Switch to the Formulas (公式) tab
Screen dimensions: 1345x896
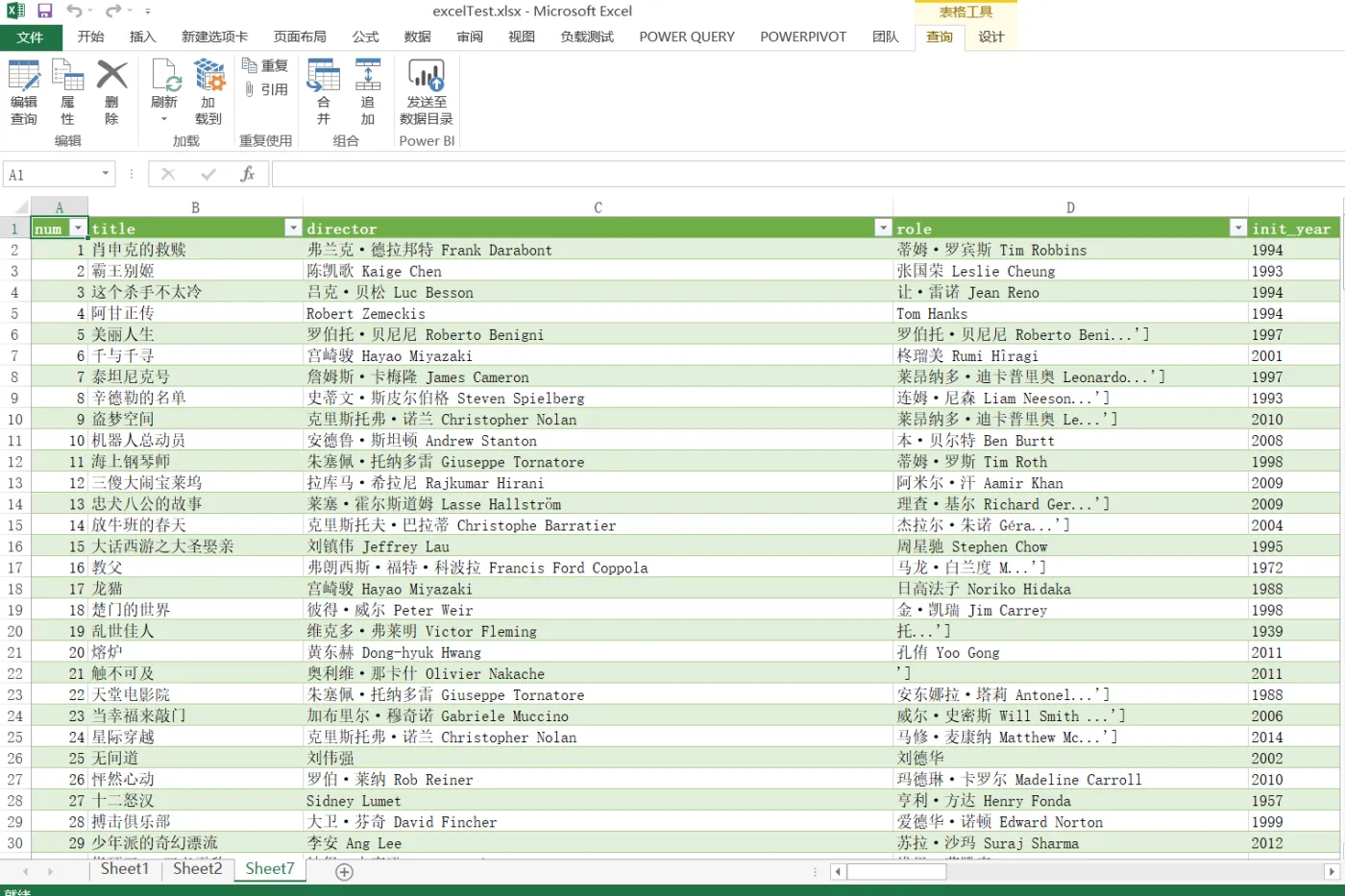click(365, 36)
